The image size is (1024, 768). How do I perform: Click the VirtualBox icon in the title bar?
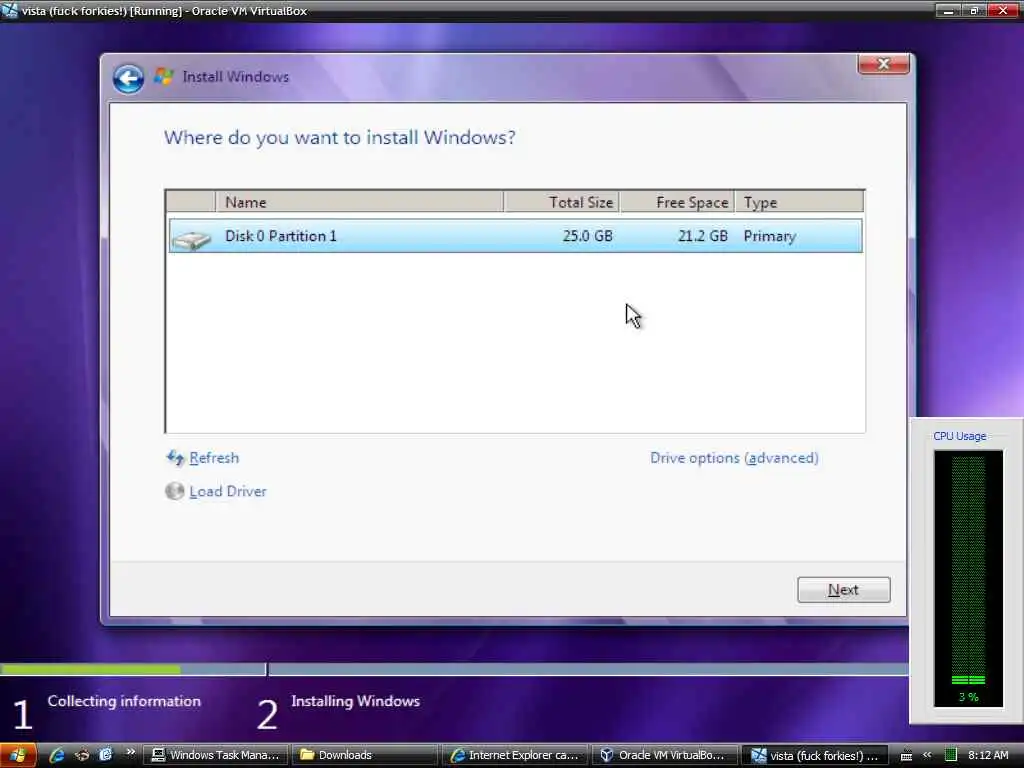coord(9,10)
